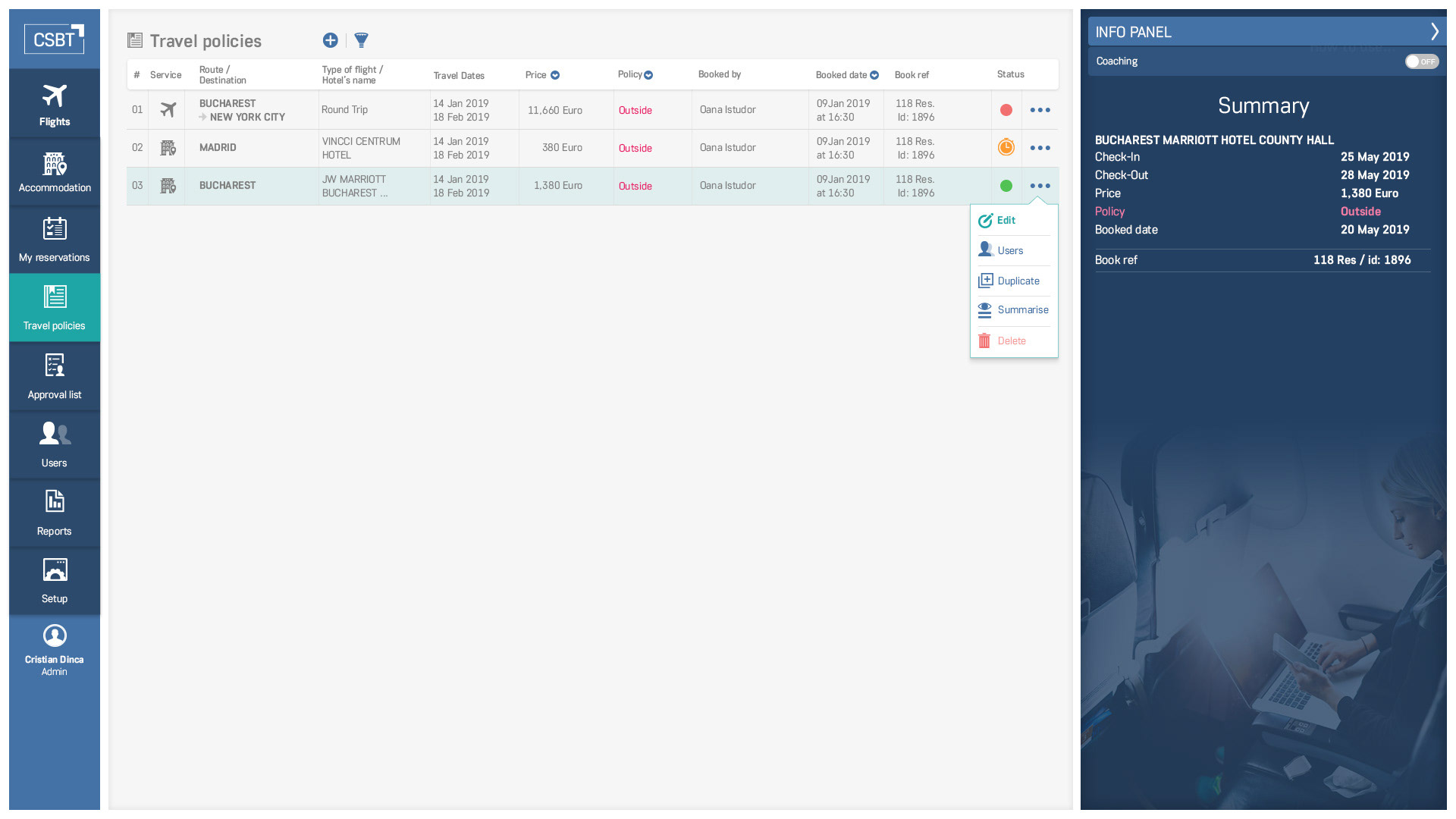
Task: Click Summarise in the context menu
Action: [x=1022, y=310]
